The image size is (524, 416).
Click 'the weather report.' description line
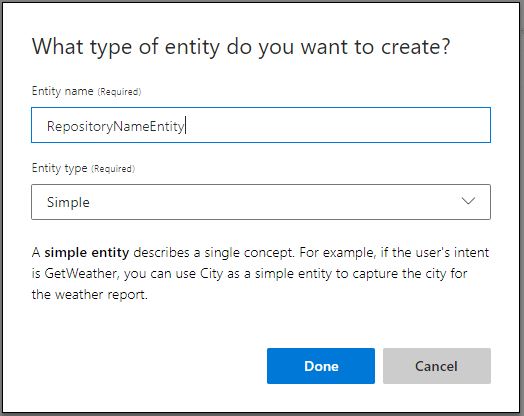(90, 294)
